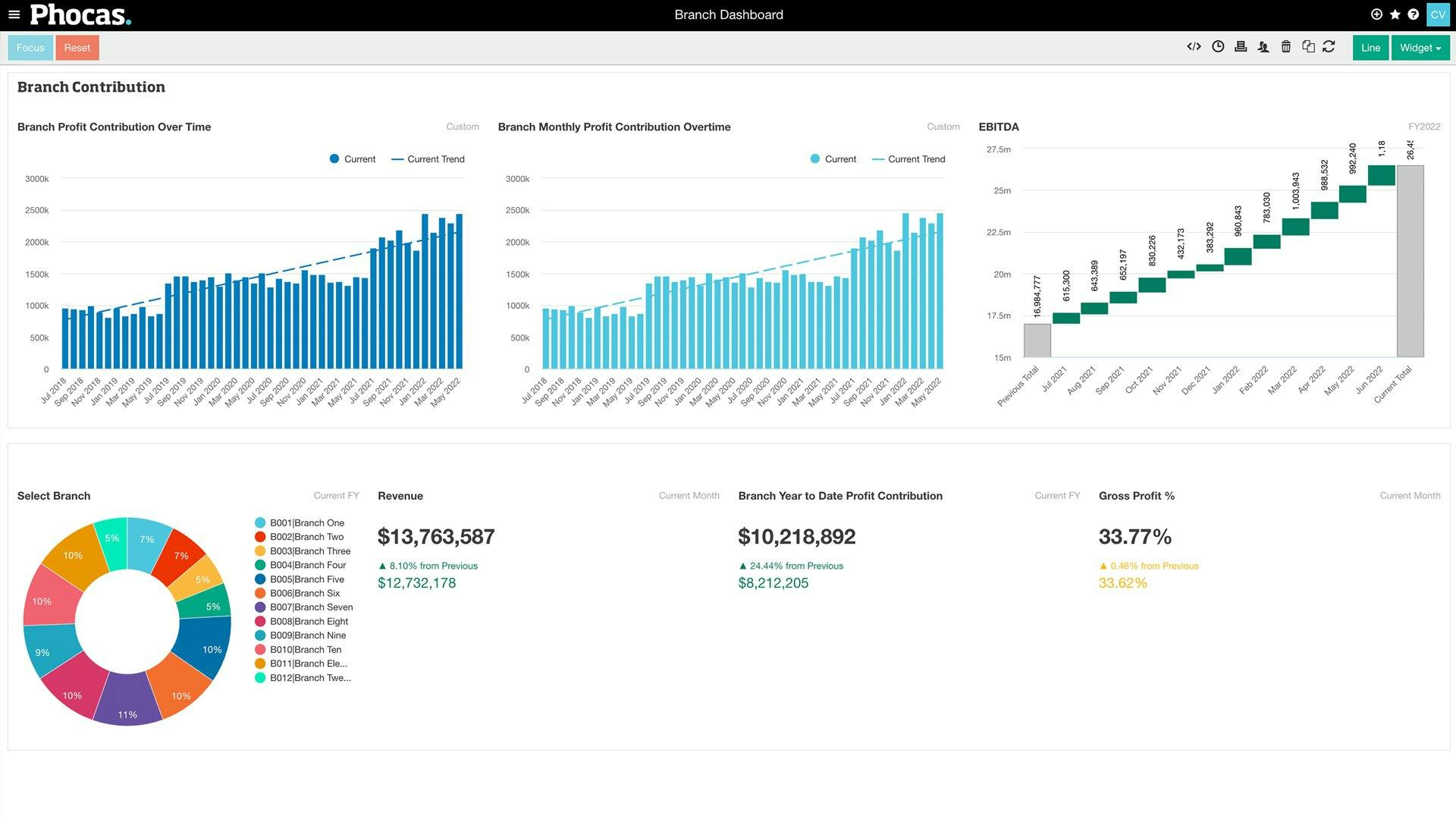Click the delete/trash icon in toolbar

click(x=1286, y=47)
